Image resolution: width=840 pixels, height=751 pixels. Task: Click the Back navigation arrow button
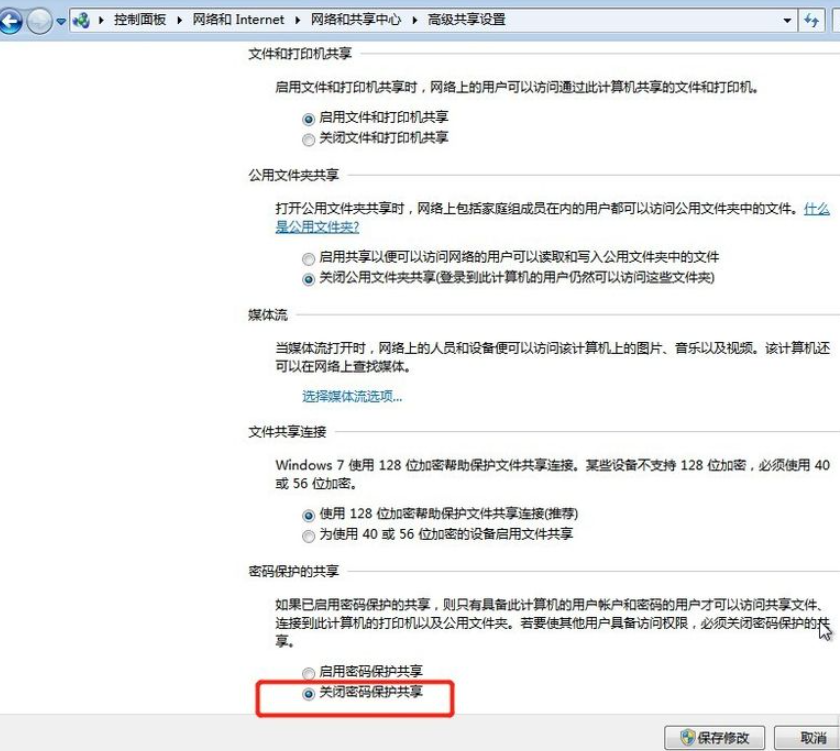tap(12, 20)
